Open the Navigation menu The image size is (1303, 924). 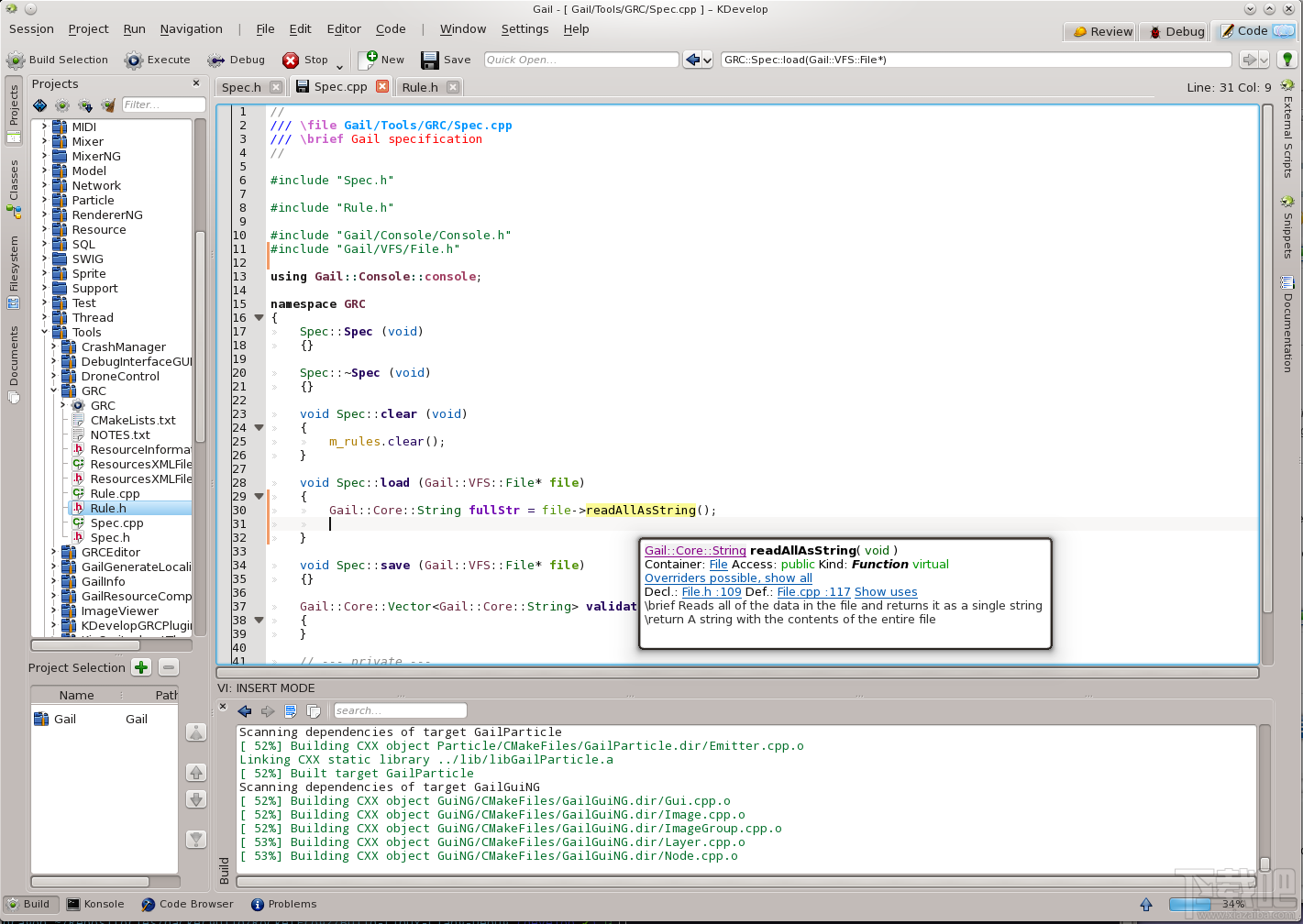[191, 29]
